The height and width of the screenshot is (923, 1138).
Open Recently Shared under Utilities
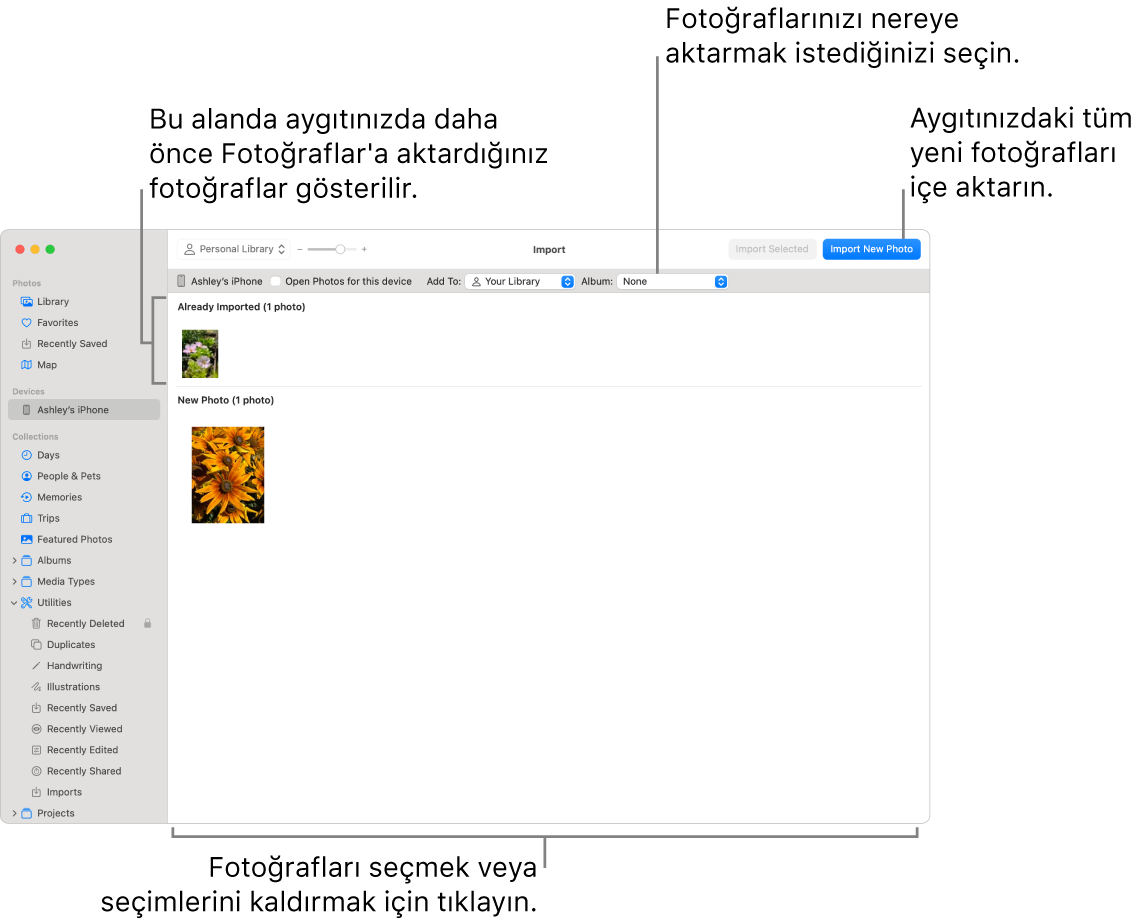click(84, 771)
